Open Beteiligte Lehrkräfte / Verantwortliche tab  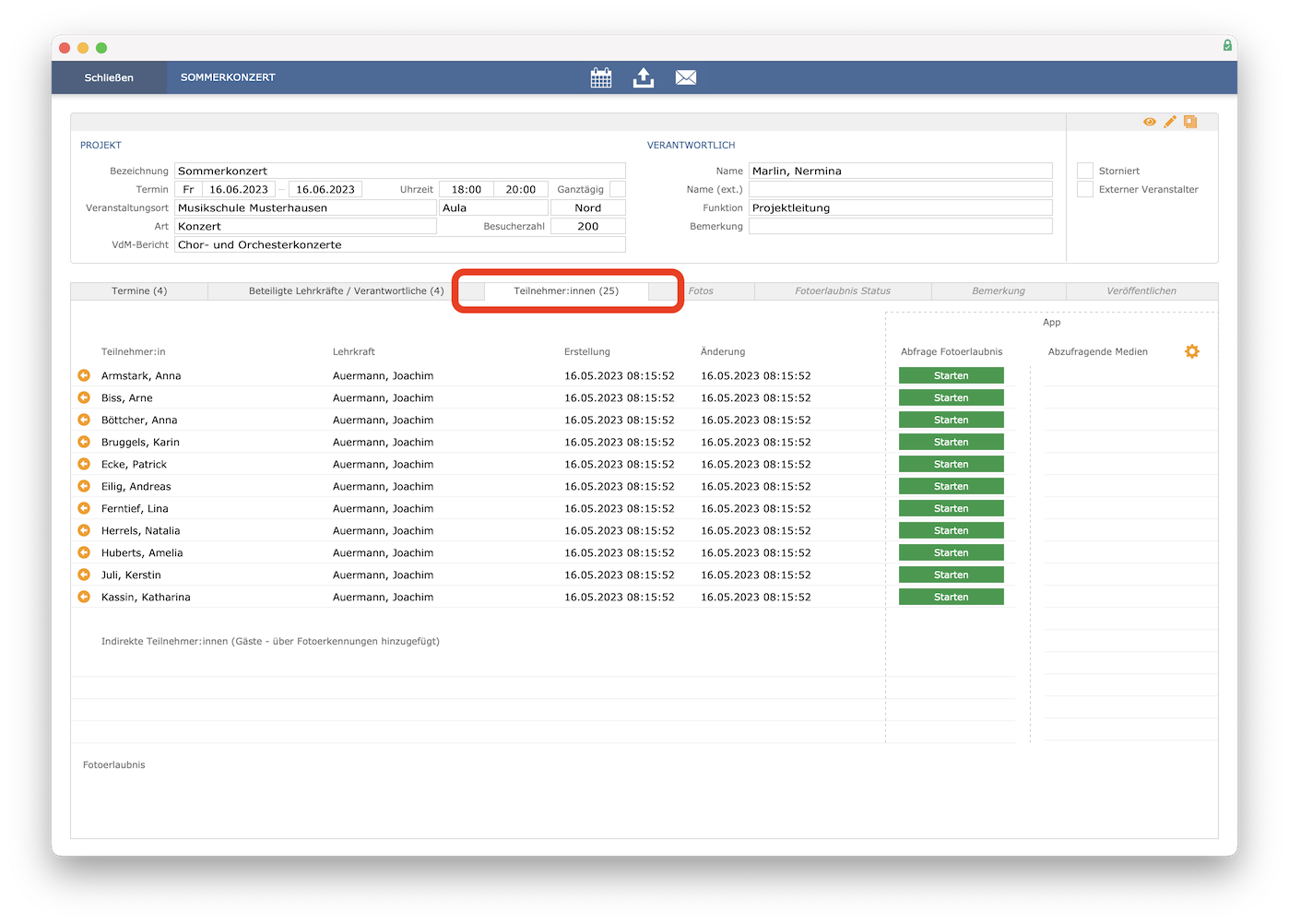[x=346, y=290]
